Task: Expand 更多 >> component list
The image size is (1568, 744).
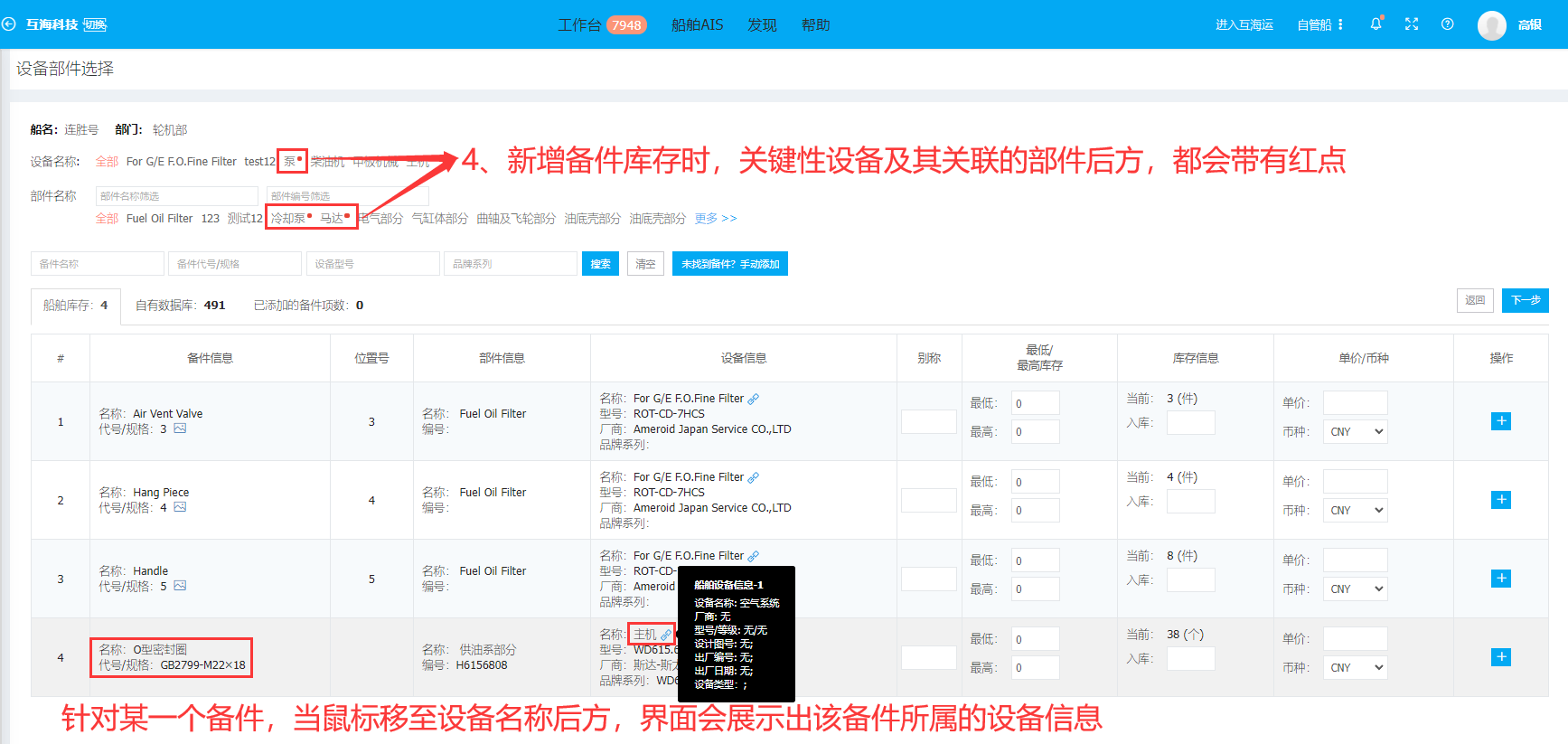Action: click(716, 219)
